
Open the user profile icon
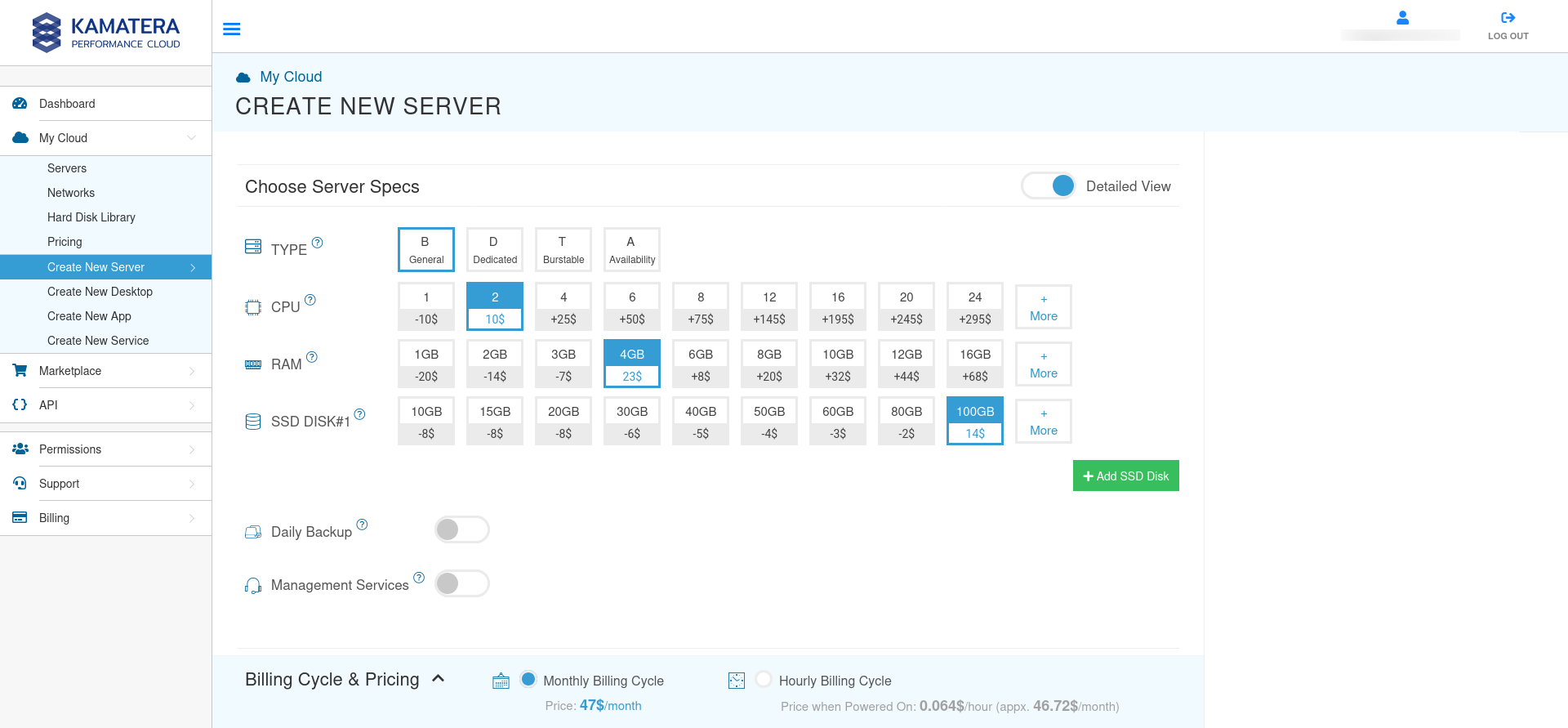[1402, 17]
